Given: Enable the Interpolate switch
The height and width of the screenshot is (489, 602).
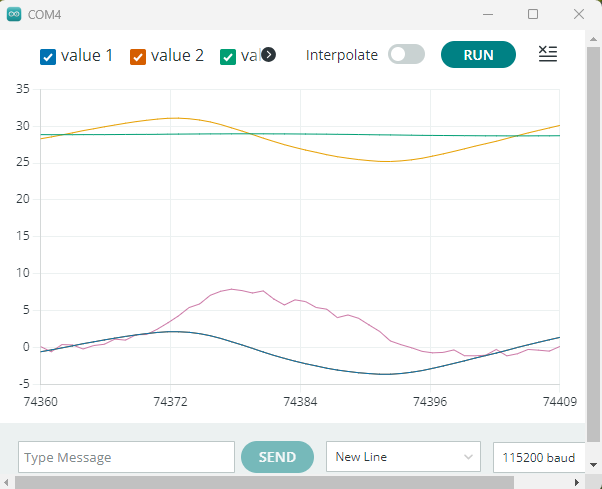Looking at the screenshot, I should point(406,55).
